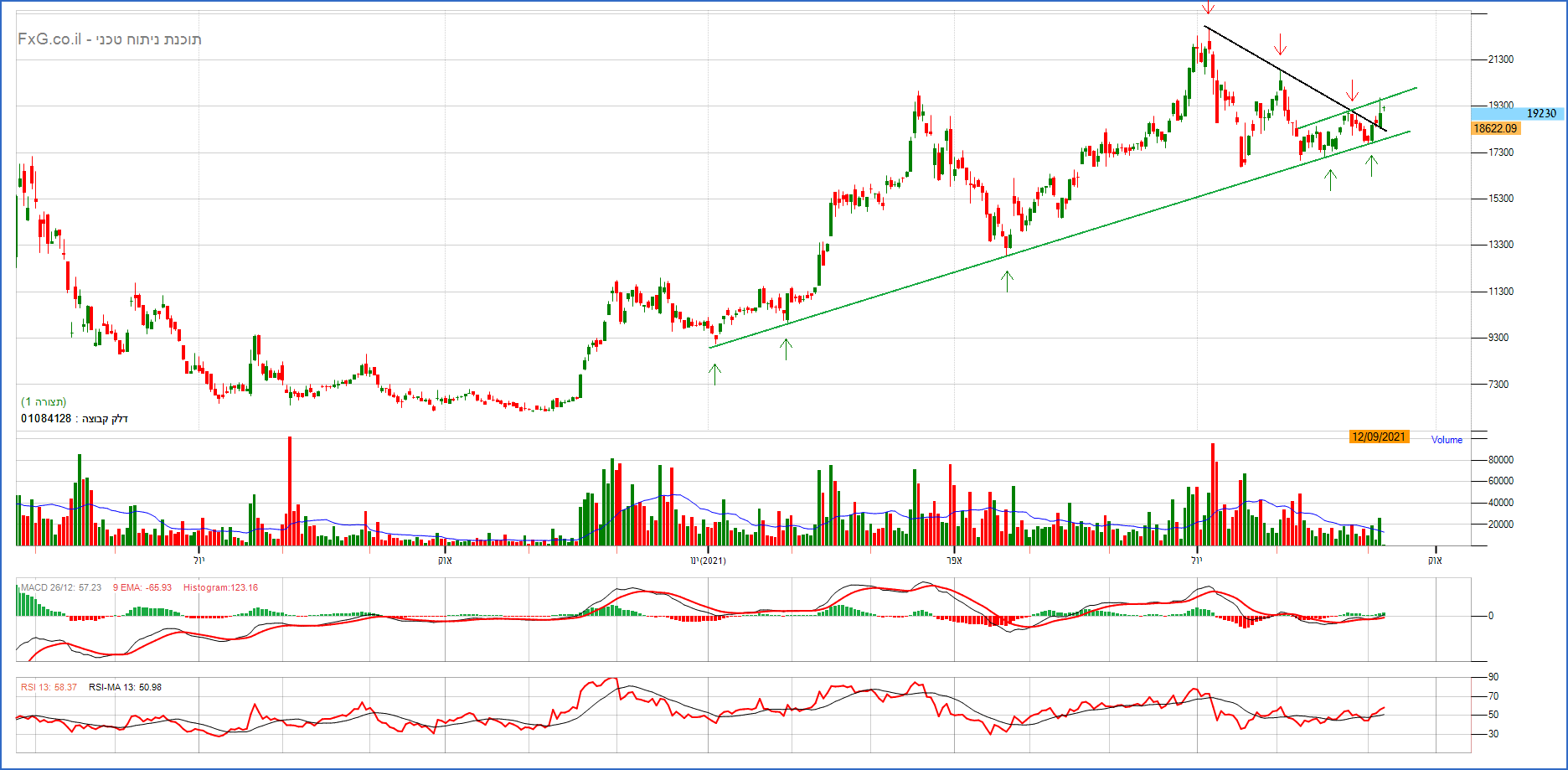Click the rightmost green up arrow below the candles
The width and height of the screenshot is (1568, 770).
[x=1371, y=166]
